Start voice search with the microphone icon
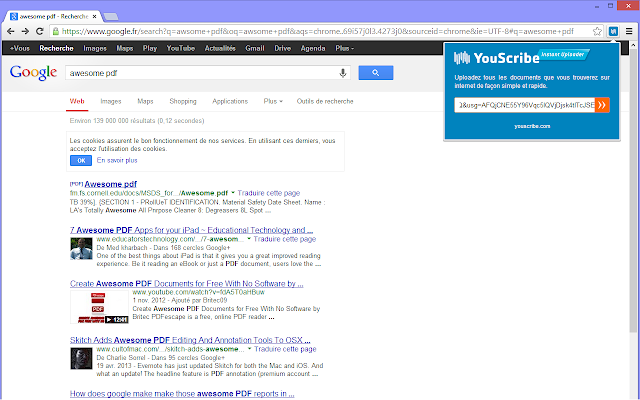640x400 pixels. point(343,73)
